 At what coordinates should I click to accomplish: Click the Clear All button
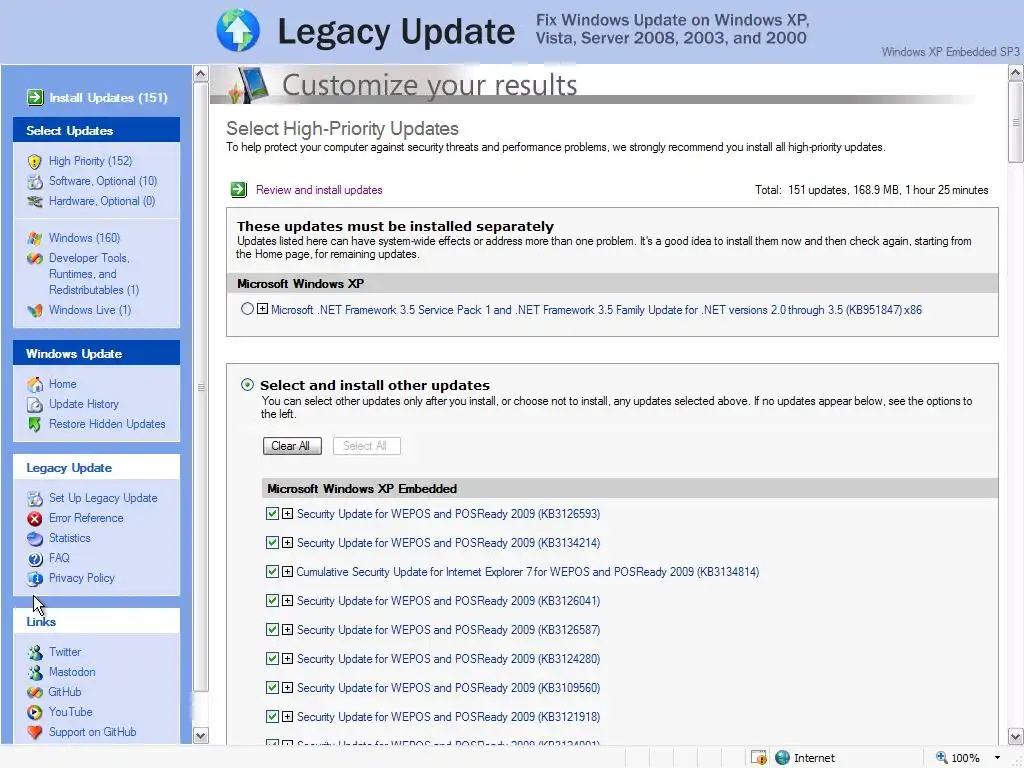pos(292,446)
